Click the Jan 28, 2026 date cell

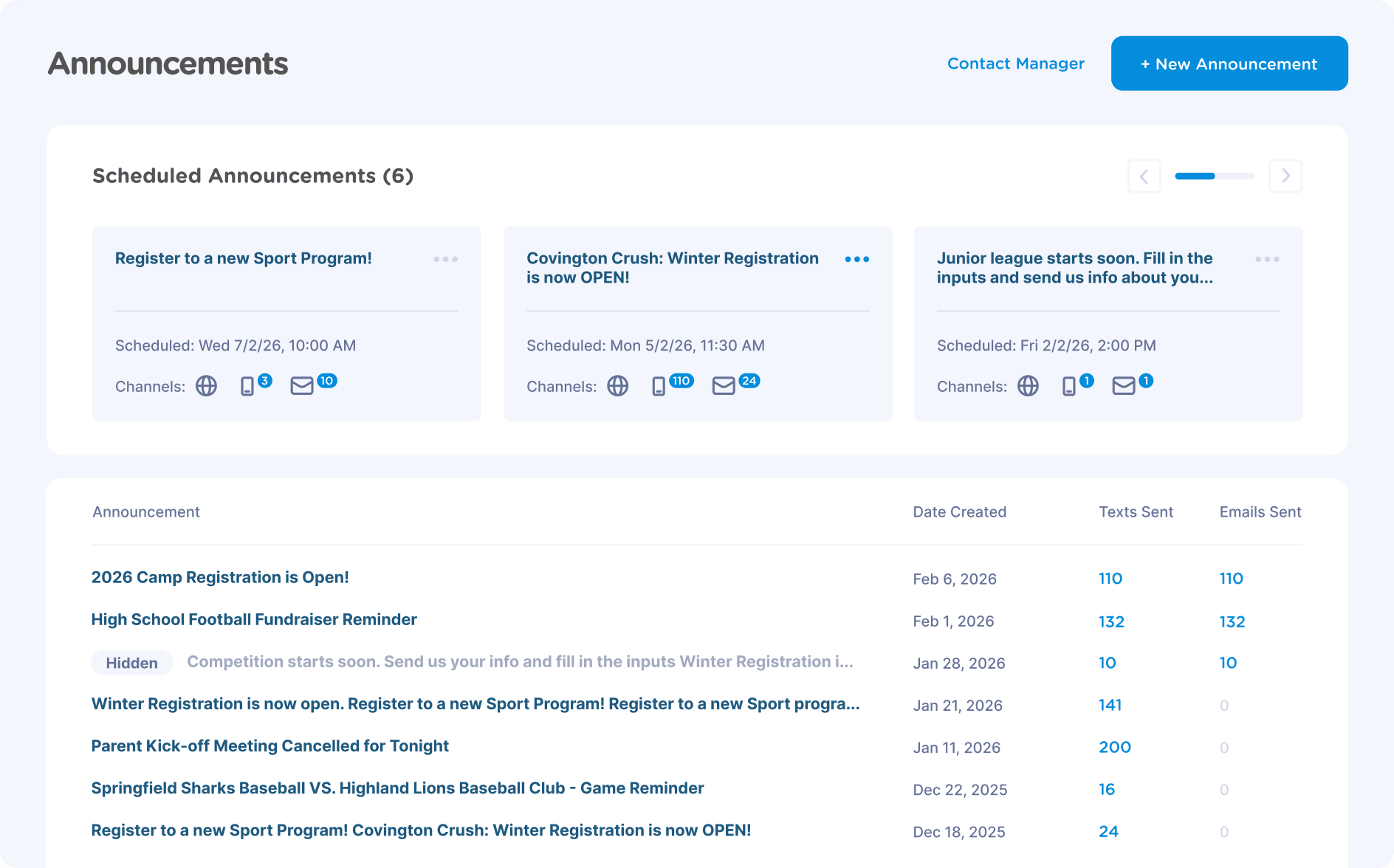(x=959, y=663)
